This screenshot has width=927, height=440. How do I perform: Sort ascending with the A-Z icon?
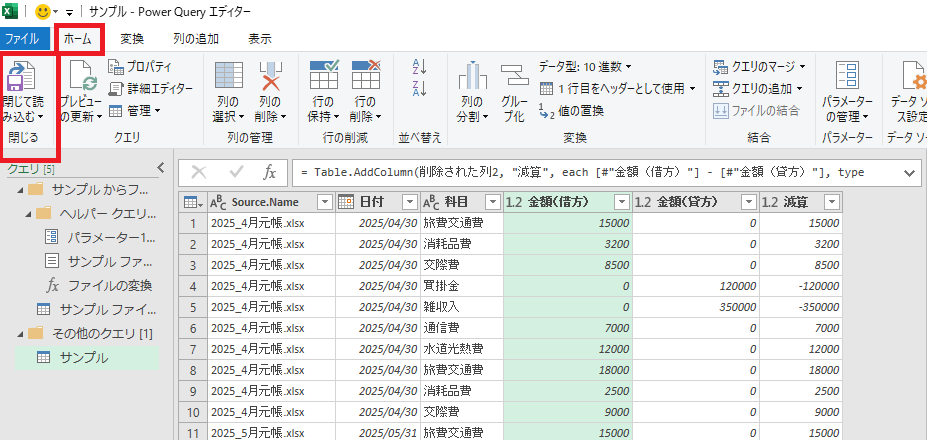pos(419,67)
